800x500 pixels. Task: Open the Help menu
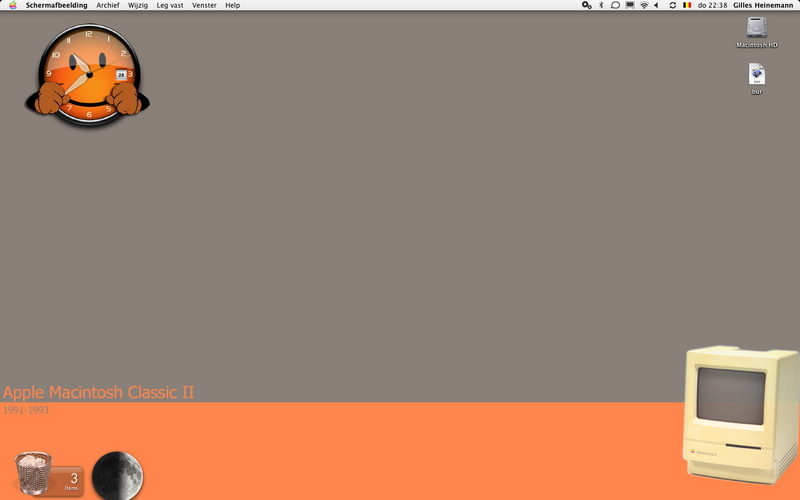[233, 5]
